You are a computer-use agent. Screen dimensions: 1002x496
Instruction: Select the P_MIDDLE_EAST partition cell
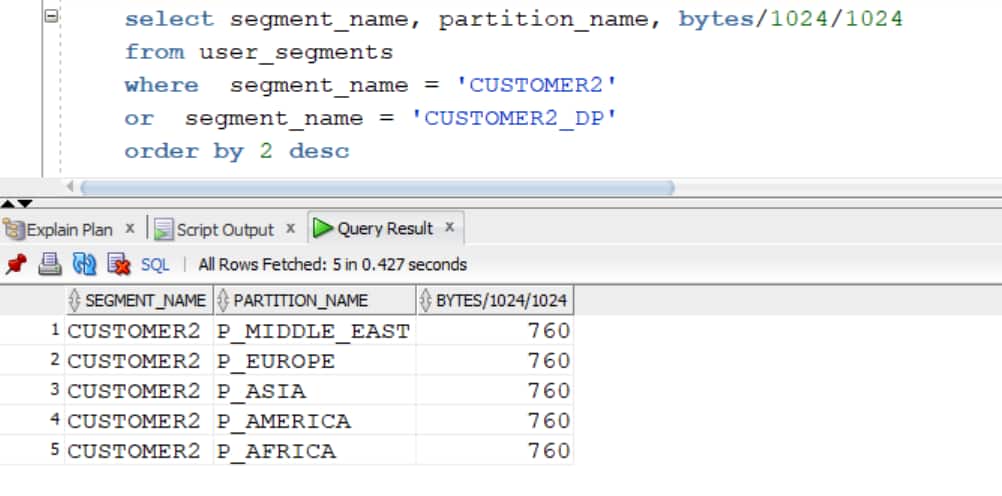coord(314,330)
